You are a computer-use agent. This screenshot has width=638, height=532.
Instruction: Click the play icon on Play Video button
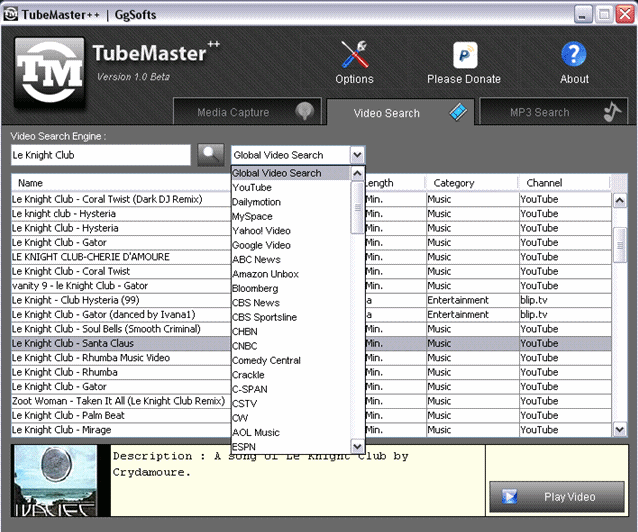tap(509, 497)
